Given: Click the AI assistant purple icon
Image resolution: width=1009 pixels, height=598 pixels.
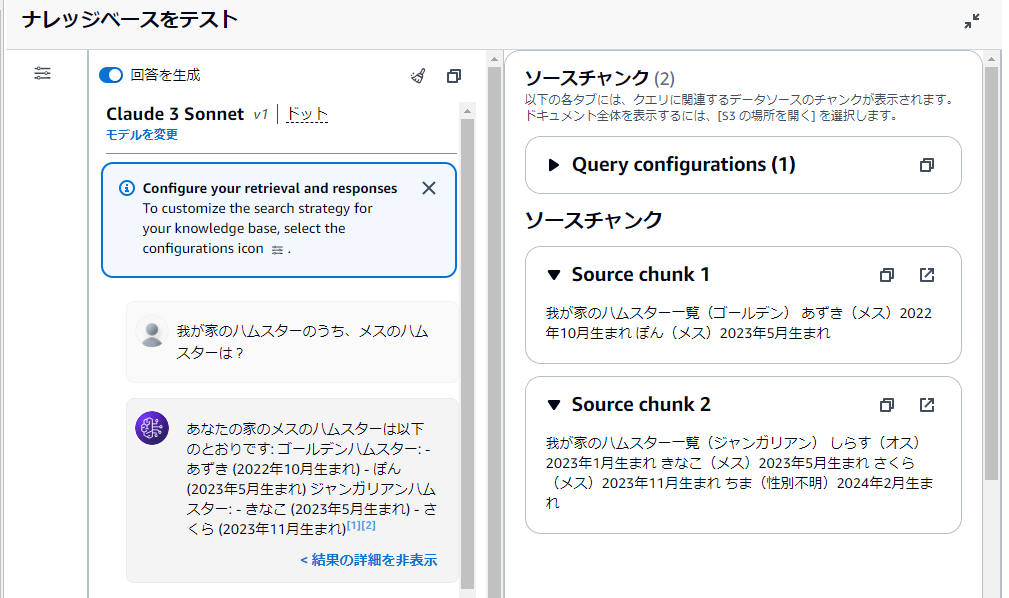Looking at the screenshot, I should (152, 428).
